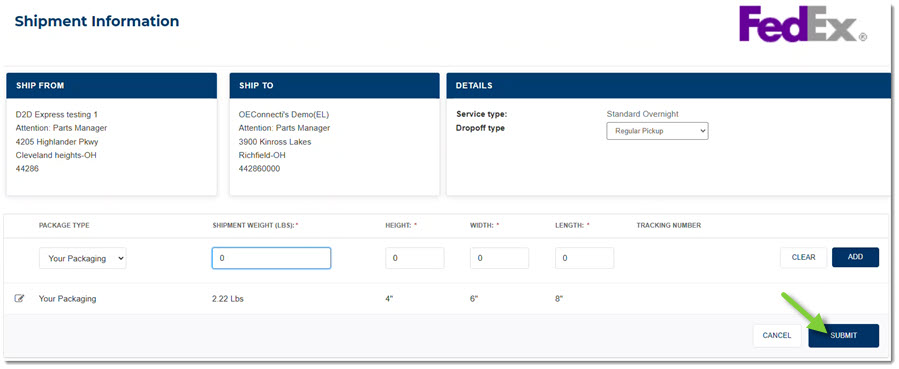Select the Details panel header
This screenshot has width=899, height=369.
click(669, 85)
